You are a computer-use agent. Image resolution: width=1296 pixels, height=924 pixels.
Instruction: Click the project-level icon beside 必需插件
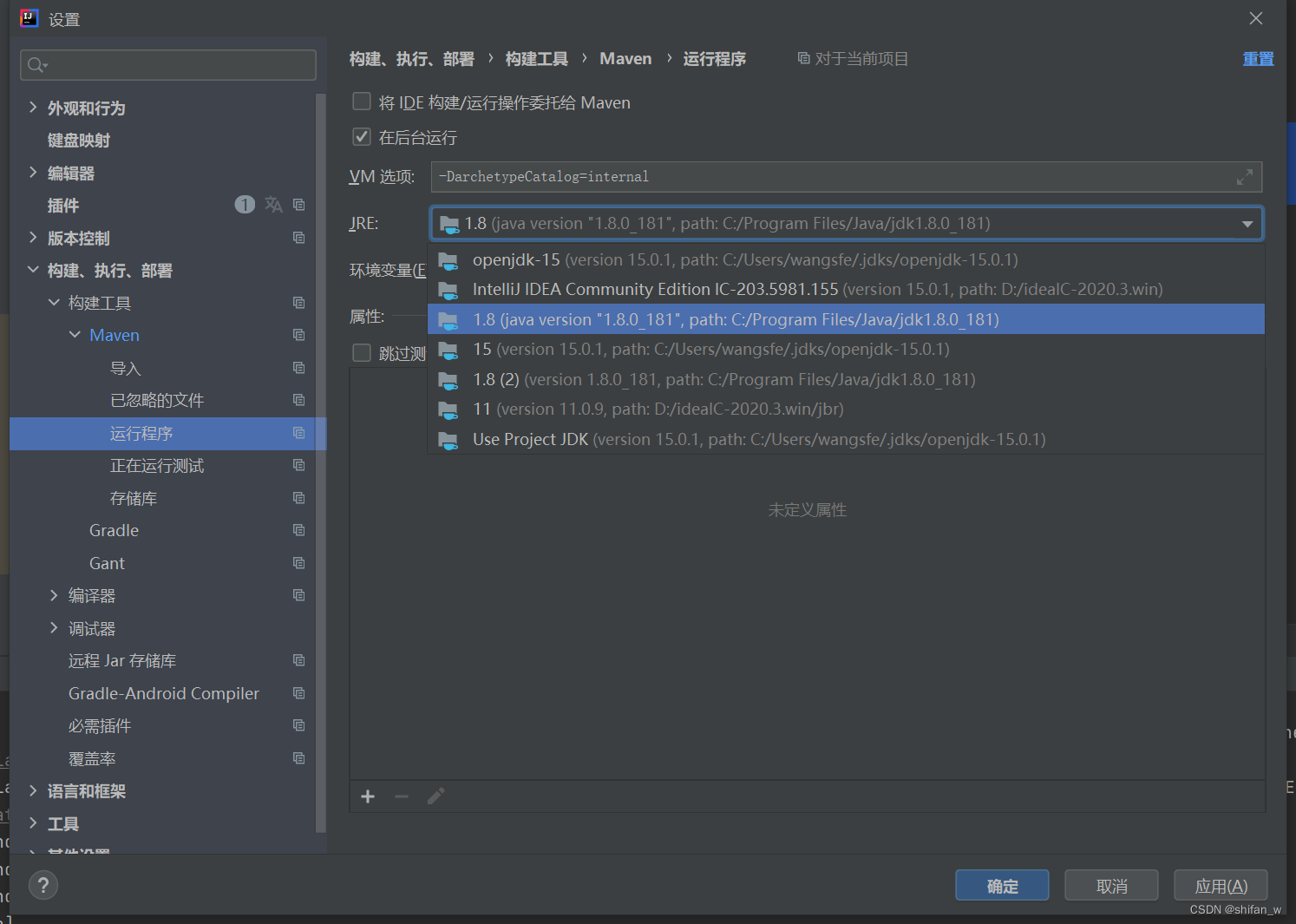click(x=299, y=725)
